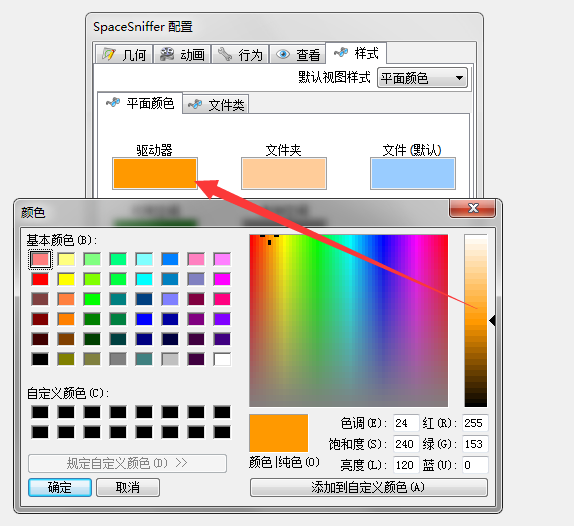The image size is (574, 526).
Task: Select the hot pink basic color swatch
Action: point(222,299)
